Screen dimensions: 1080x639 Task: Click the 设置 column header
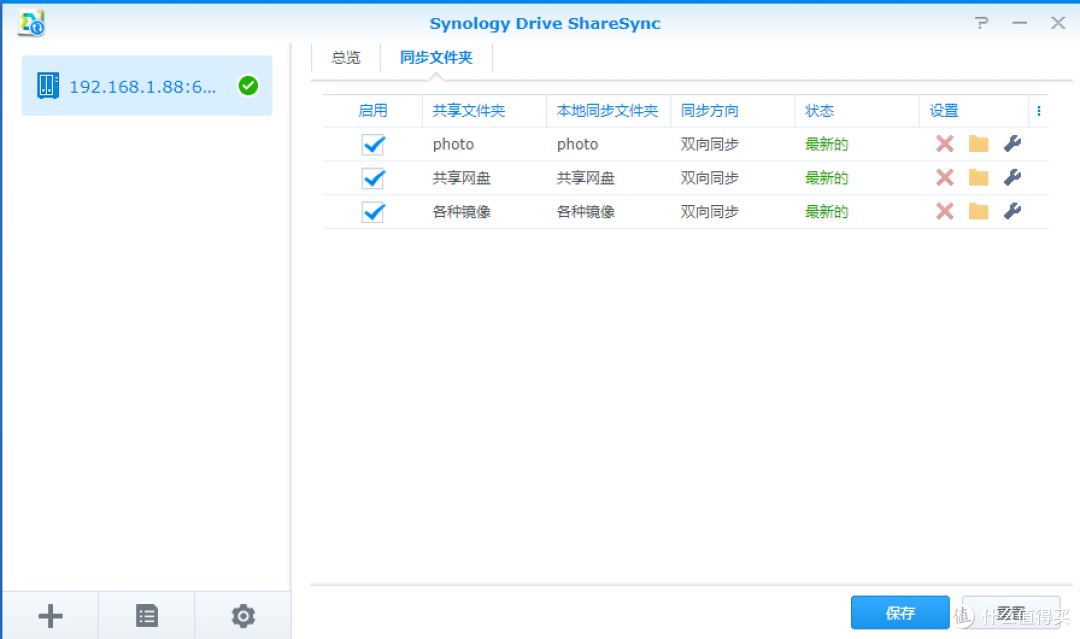click(974, 111)
